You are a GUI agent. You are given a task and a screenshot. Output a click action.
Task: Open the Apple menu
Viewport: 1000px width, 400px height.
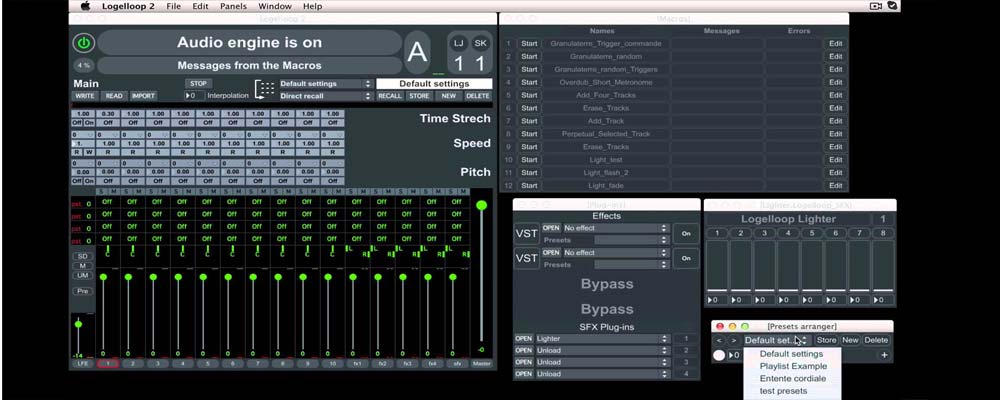coord(85,6)
